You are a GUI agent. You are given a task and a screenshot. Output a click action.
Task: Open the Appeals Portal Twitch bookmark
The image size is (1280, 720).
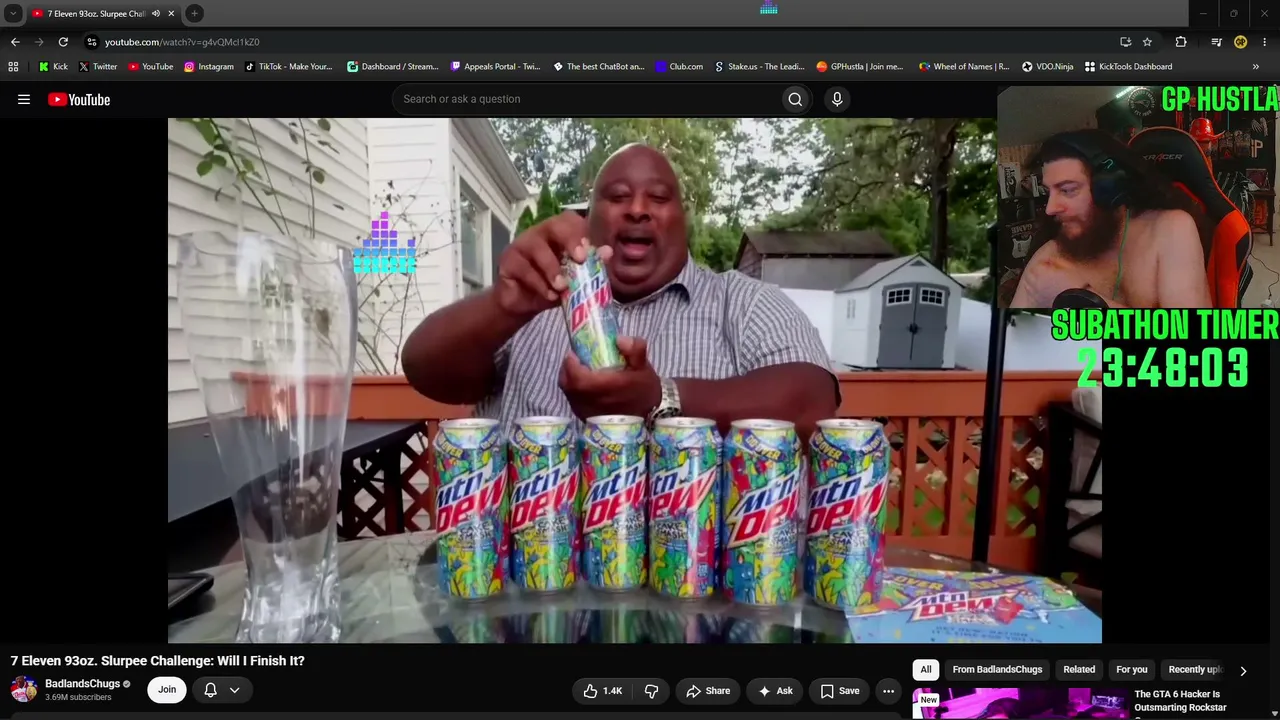point(496,67)
